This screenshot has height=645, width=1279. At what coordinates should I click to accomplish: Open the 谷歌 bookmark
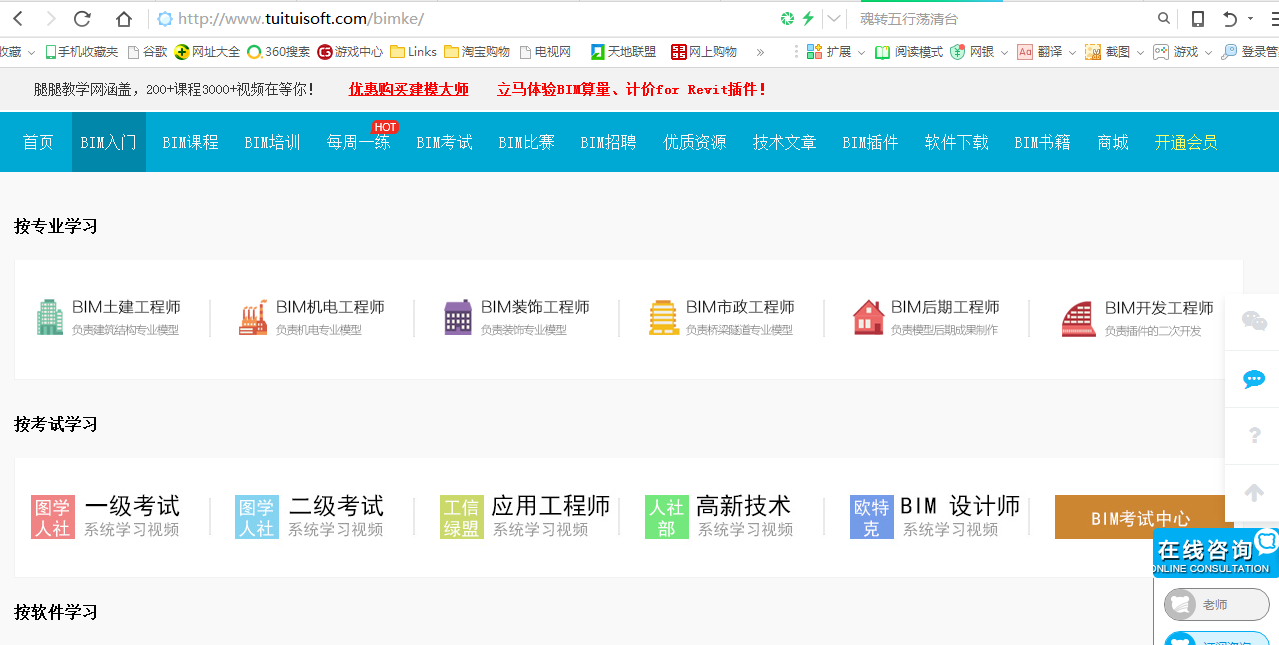click(147, 52)
